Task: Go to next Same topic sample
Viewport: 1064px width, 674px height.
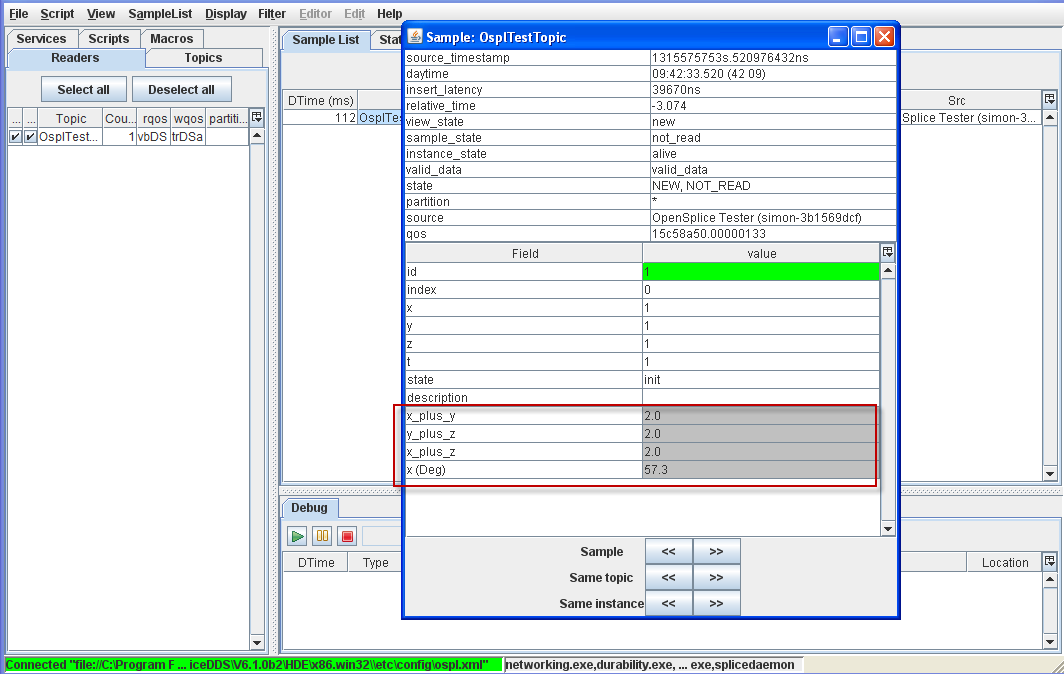Action: coord(717,577)
